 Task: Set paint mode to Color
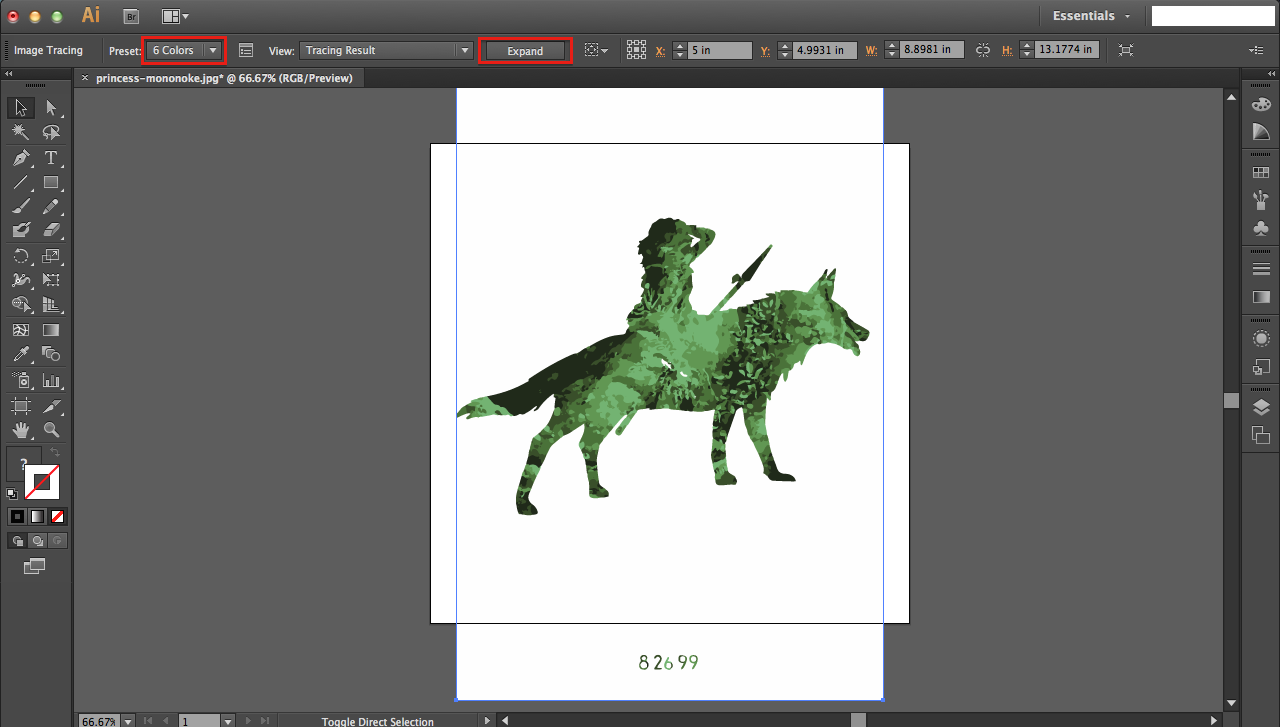tap(17, 517)
